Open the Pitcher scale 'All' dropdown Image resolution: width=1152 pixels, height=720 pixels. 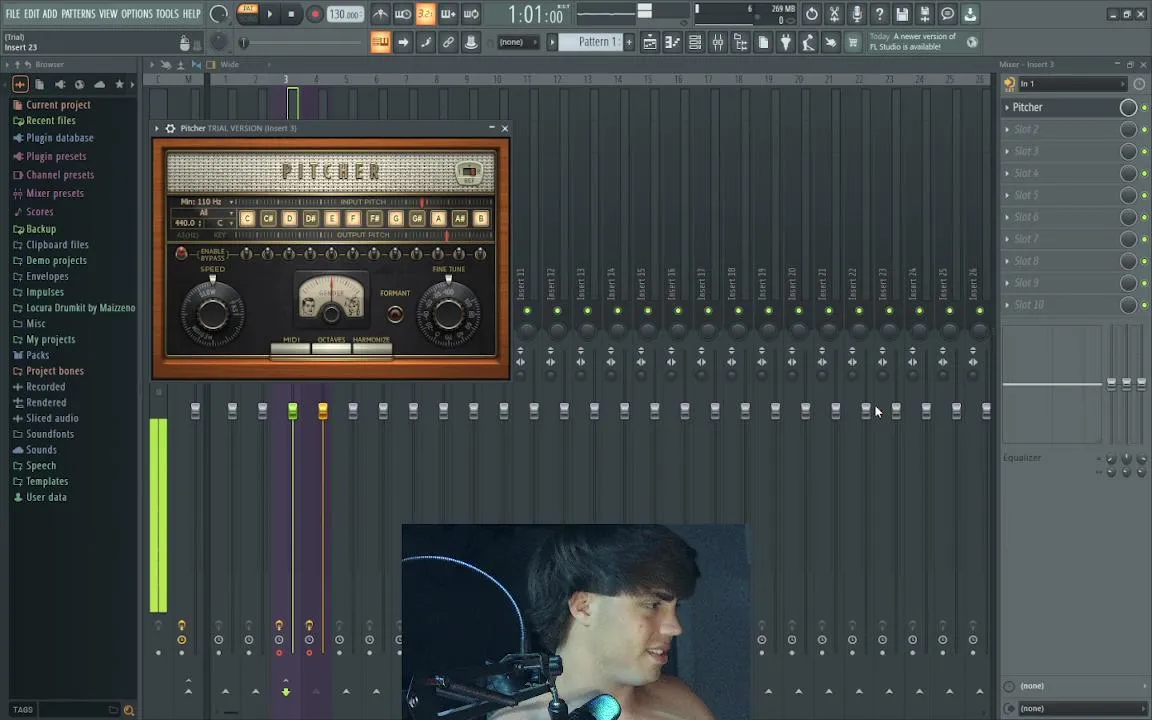pos(204,212)
